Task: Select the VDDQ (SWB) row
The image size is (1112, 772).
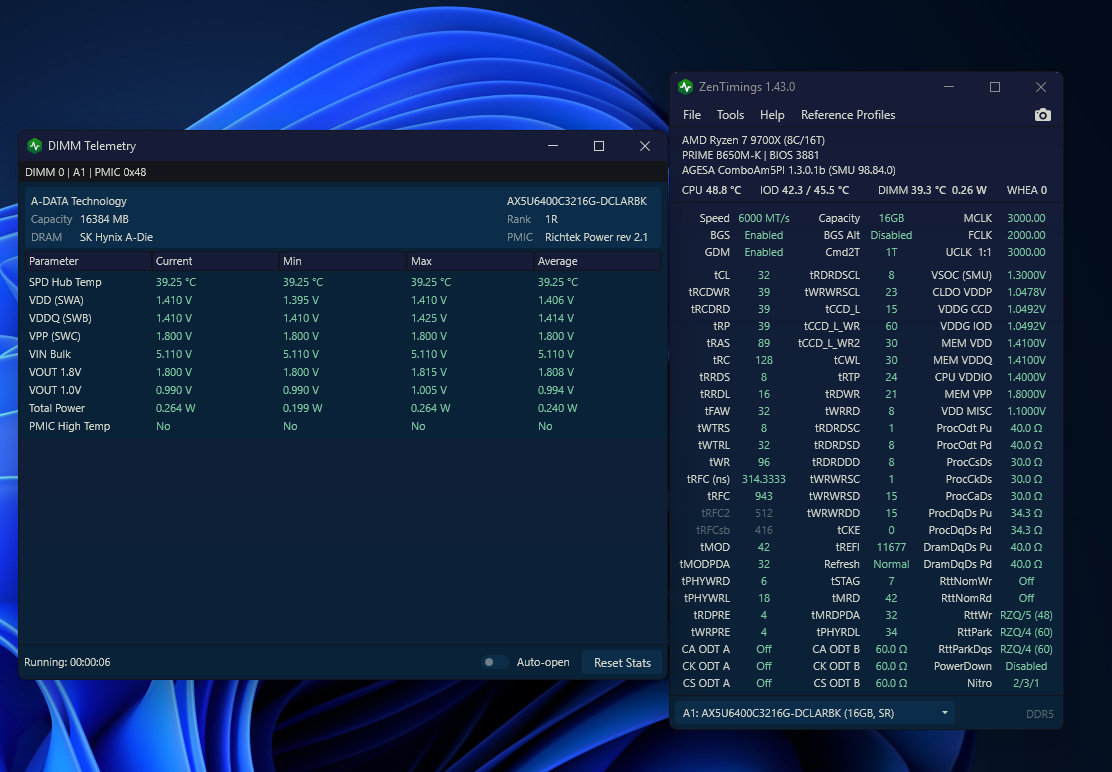Action: 343,318
